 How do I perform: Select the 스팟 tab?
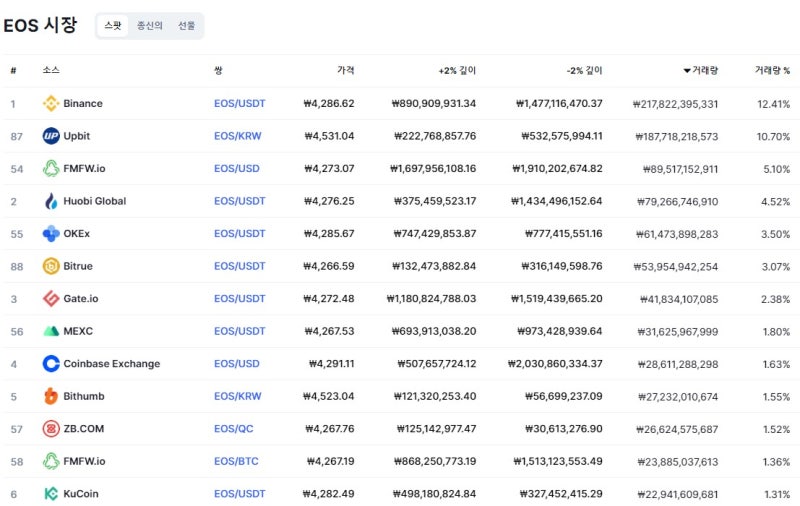113,26
